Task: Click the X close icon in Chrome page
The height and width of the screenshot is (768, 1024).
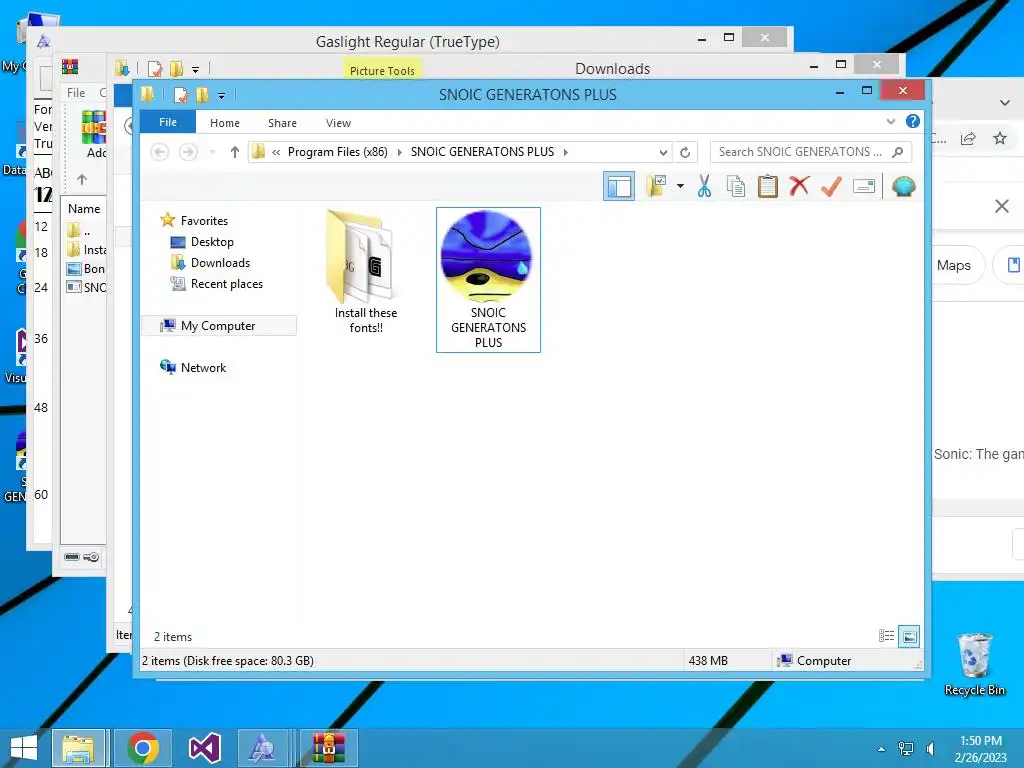Action: [x=1002, y=206]
